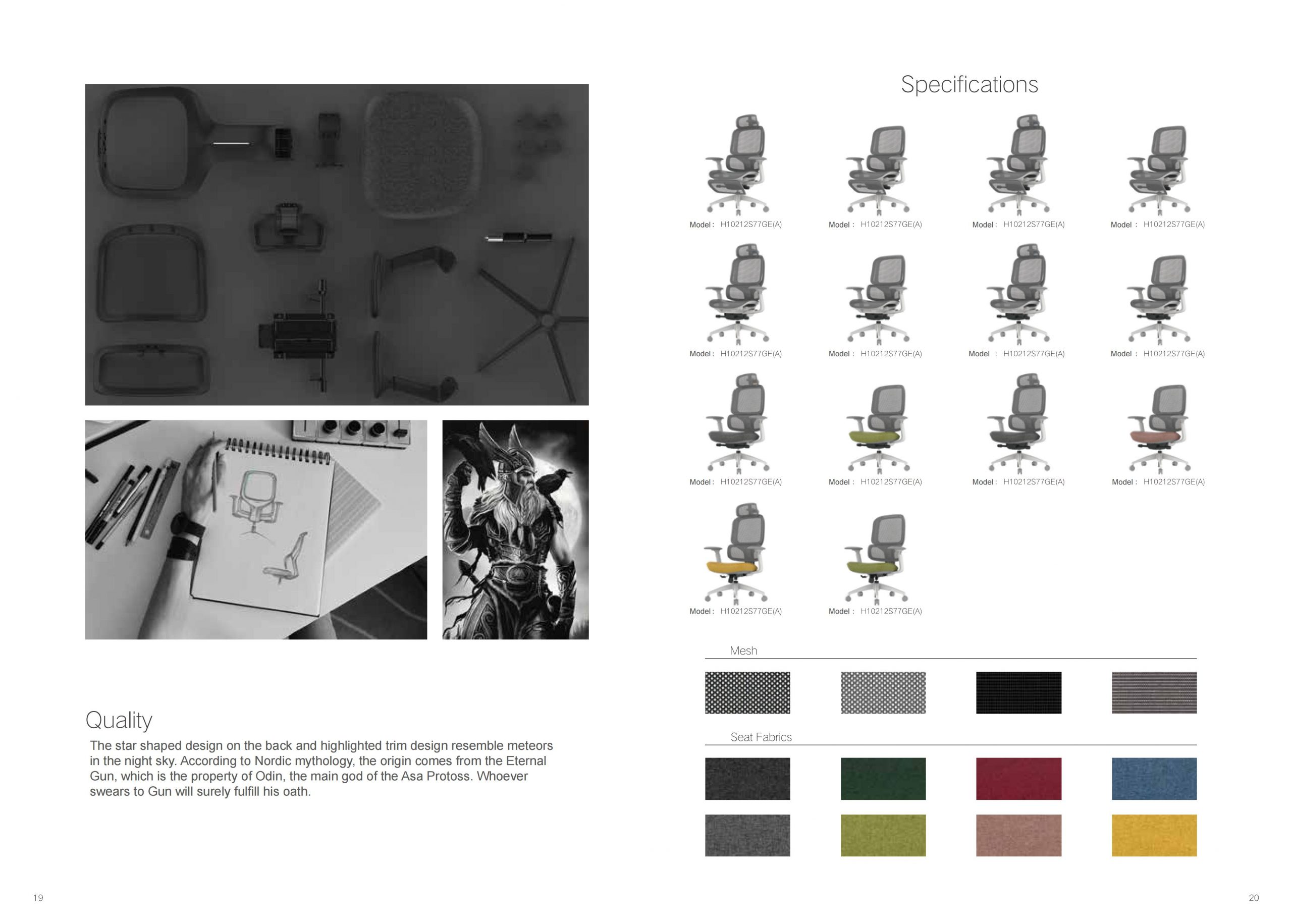Click the Specifications heading
The width and height of the screenshot is (1292, 924).
click(970, 84)
